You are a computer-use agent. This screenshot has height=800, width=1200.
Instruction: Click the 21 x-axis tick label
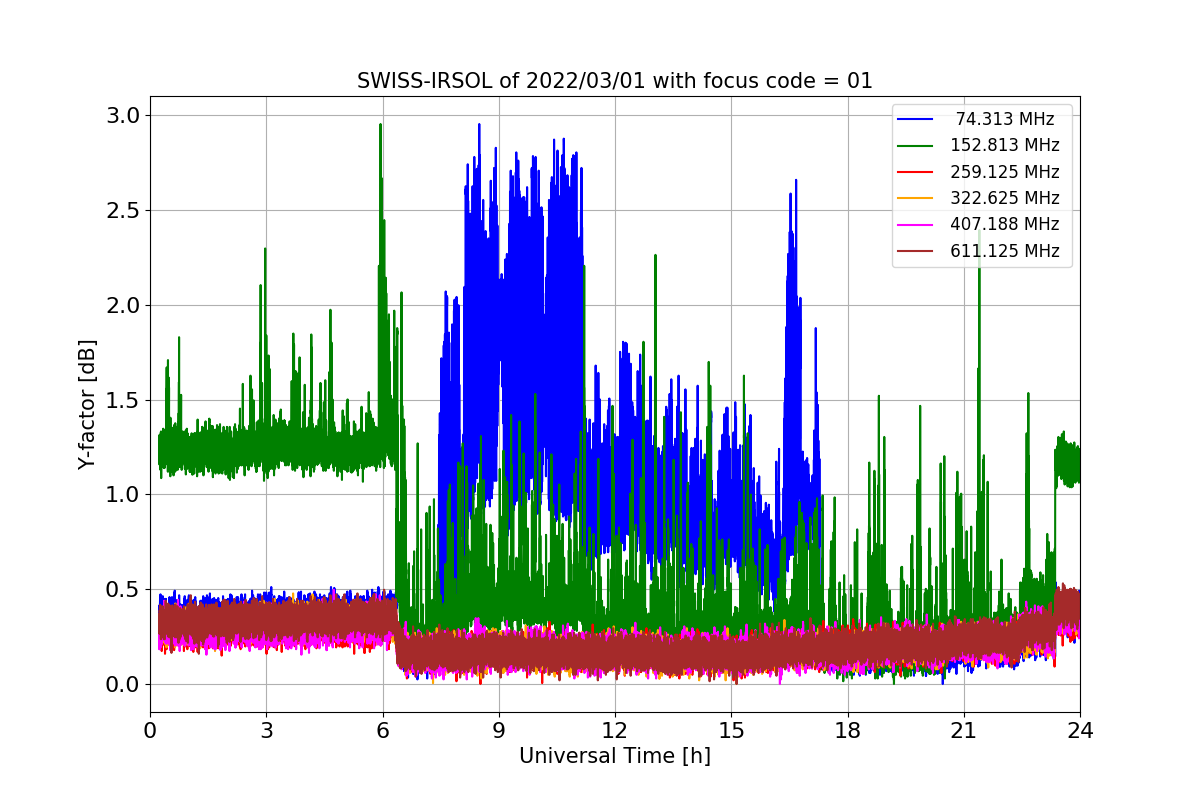point(964,731)
